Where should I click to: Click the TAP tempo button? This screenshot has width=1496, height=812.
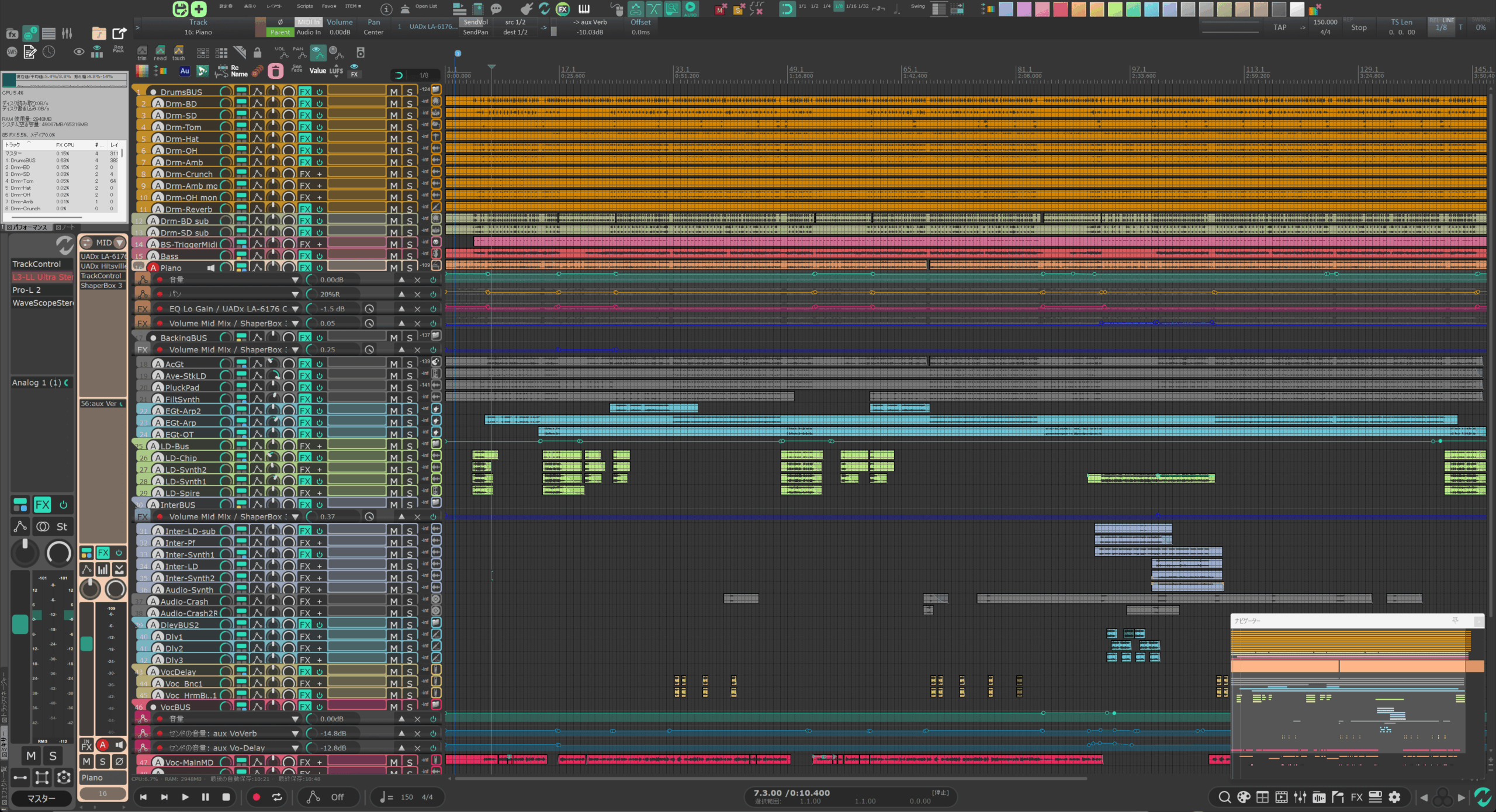1280,27
